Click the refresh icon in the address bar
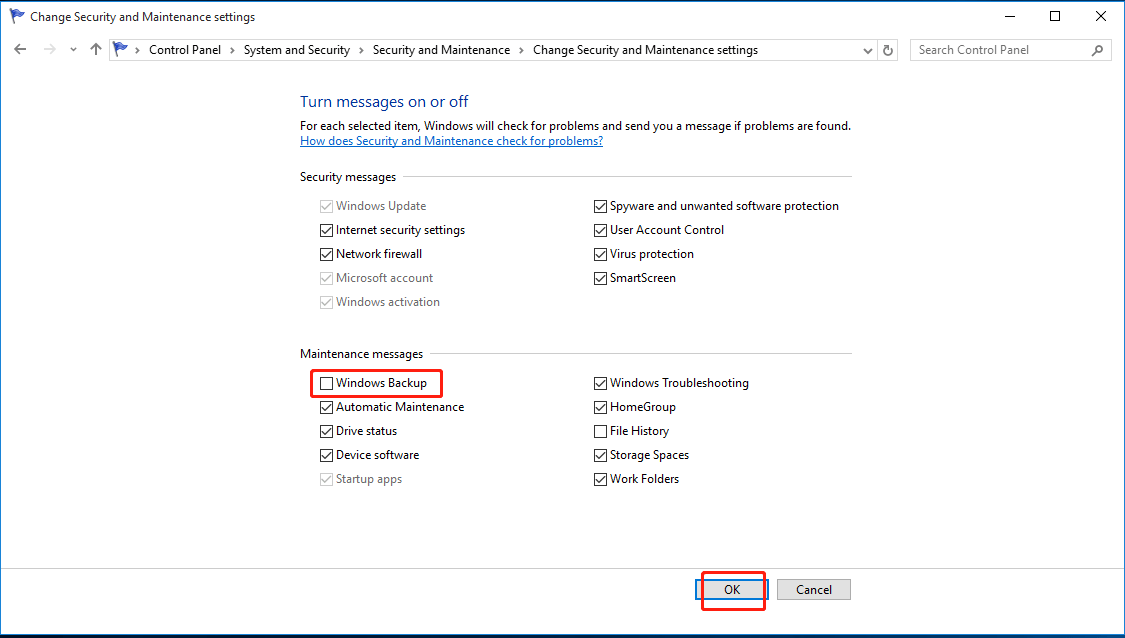 (888, 49)
